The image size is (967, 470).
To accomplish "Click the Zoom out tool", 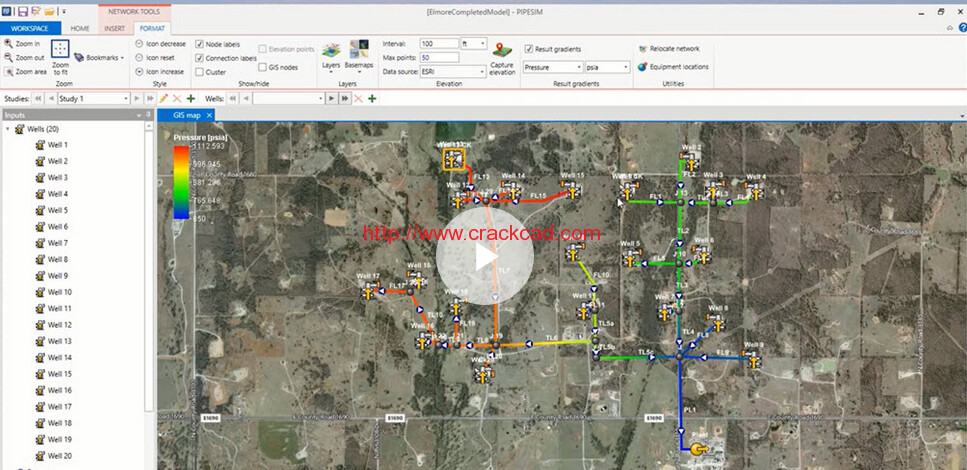I will coord(24,57).
